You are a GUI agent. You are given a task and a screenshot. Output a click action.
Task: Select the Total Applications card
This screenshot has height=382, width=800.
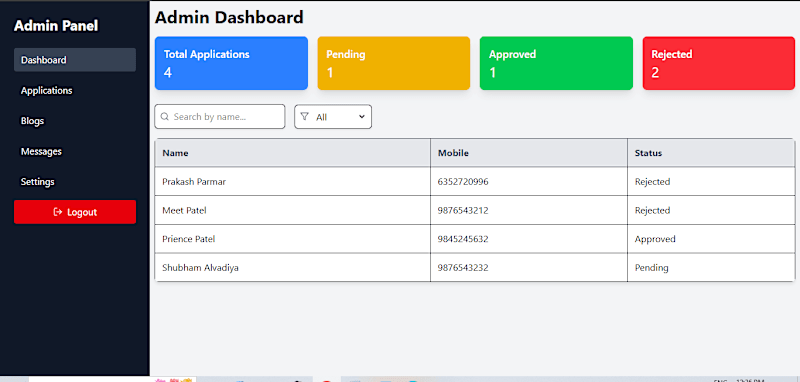[231, 63]
